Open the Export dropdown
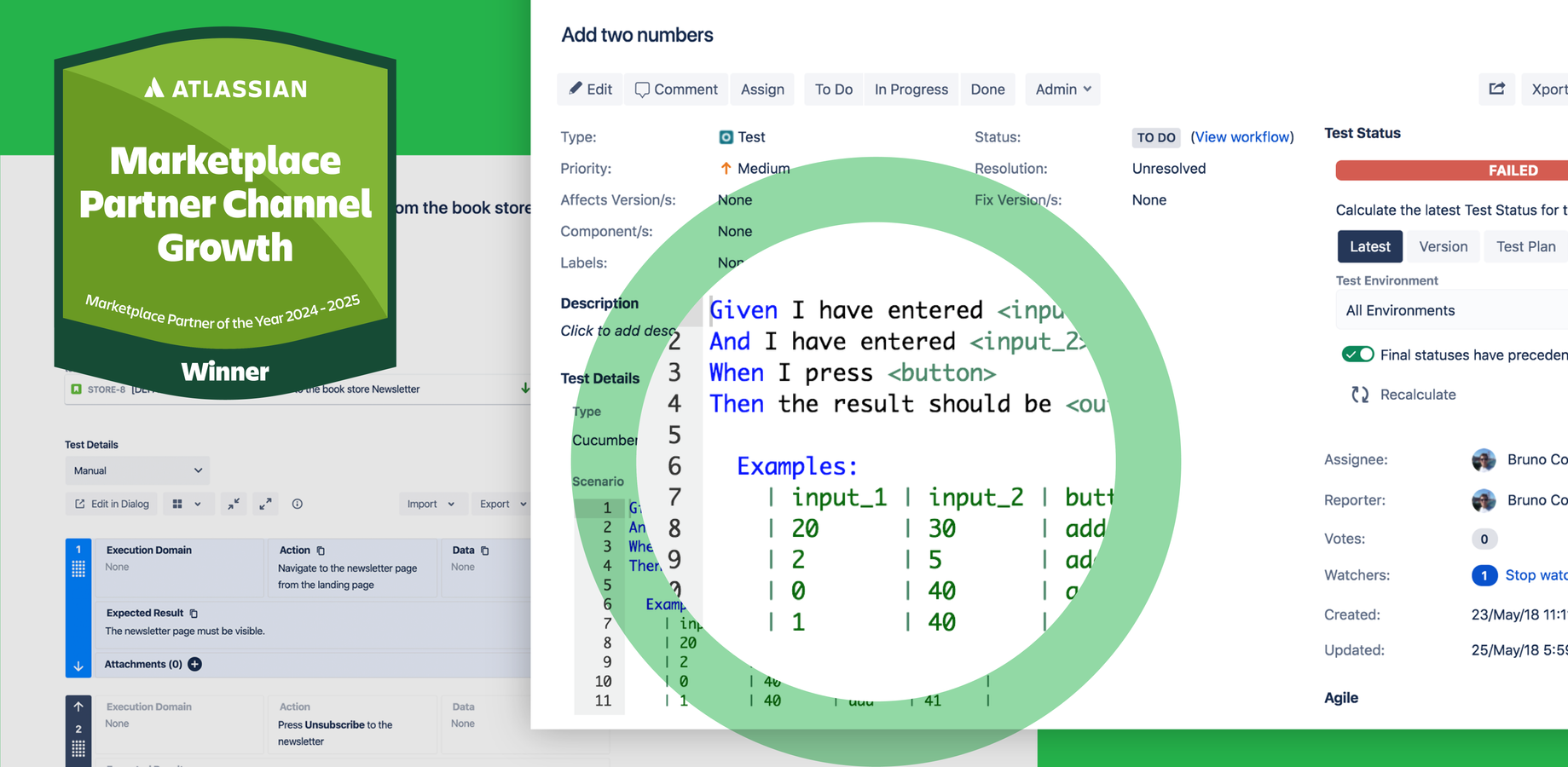 (x=502, y=504)
